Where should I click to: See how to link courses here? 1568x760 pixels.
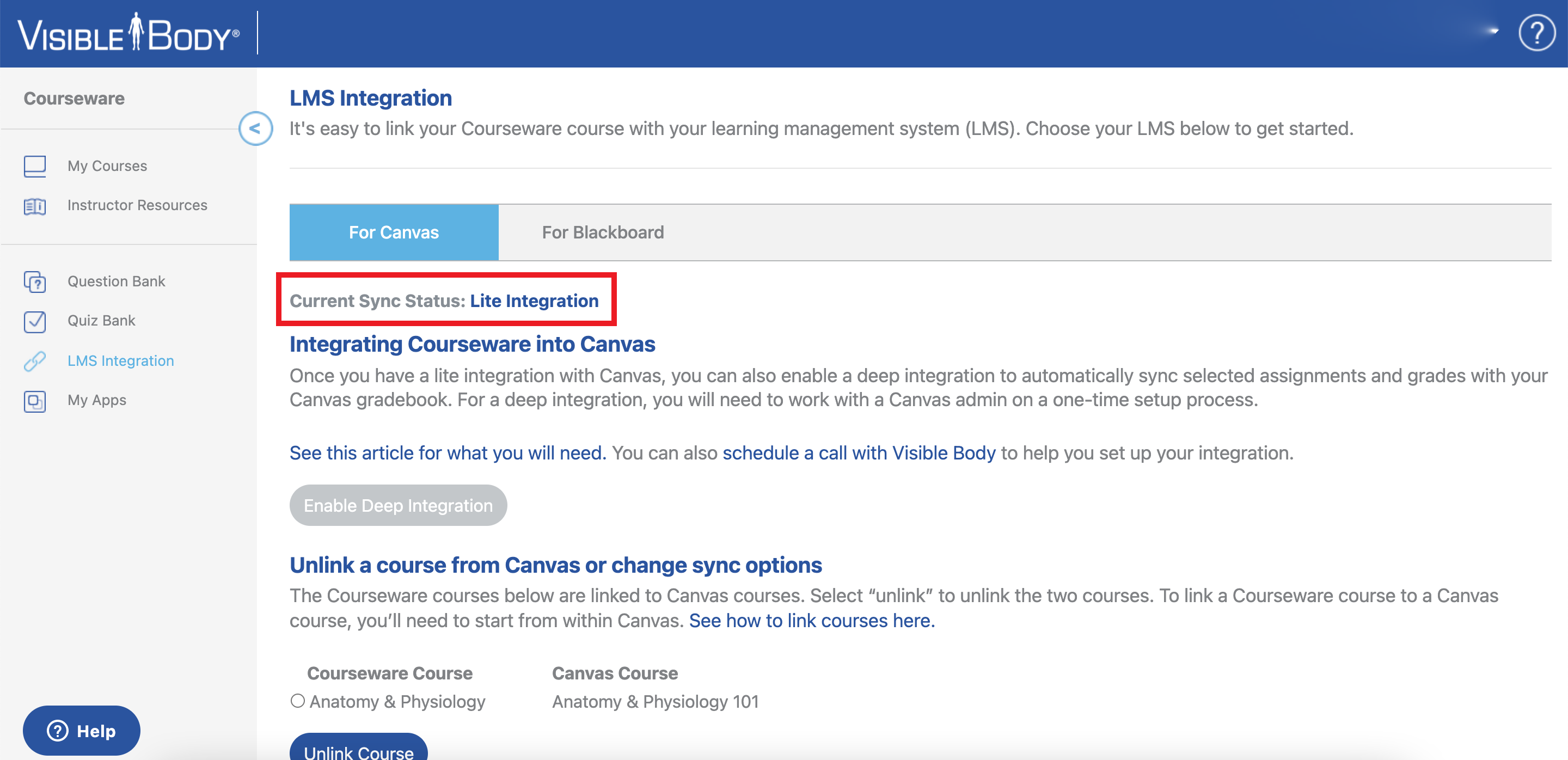(x=811, y=620)
